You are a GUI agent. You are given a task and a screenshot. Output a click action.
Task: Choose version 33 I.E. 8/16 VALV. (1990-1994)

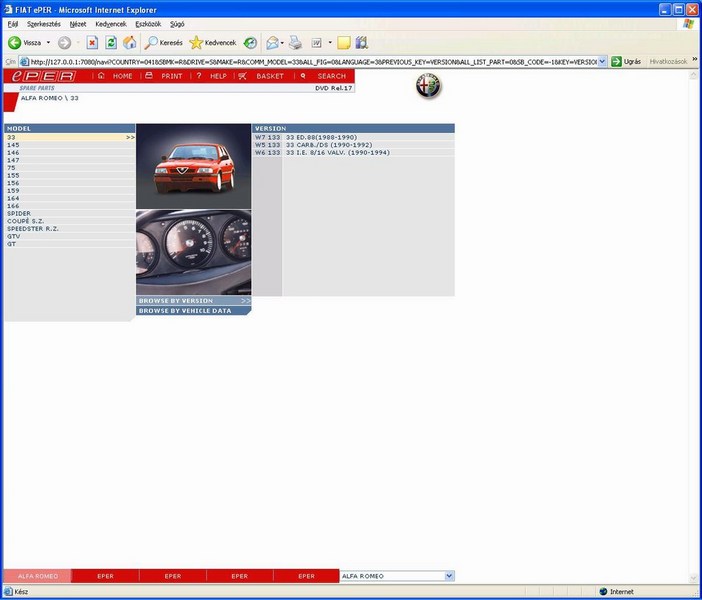tap(353, 153)
